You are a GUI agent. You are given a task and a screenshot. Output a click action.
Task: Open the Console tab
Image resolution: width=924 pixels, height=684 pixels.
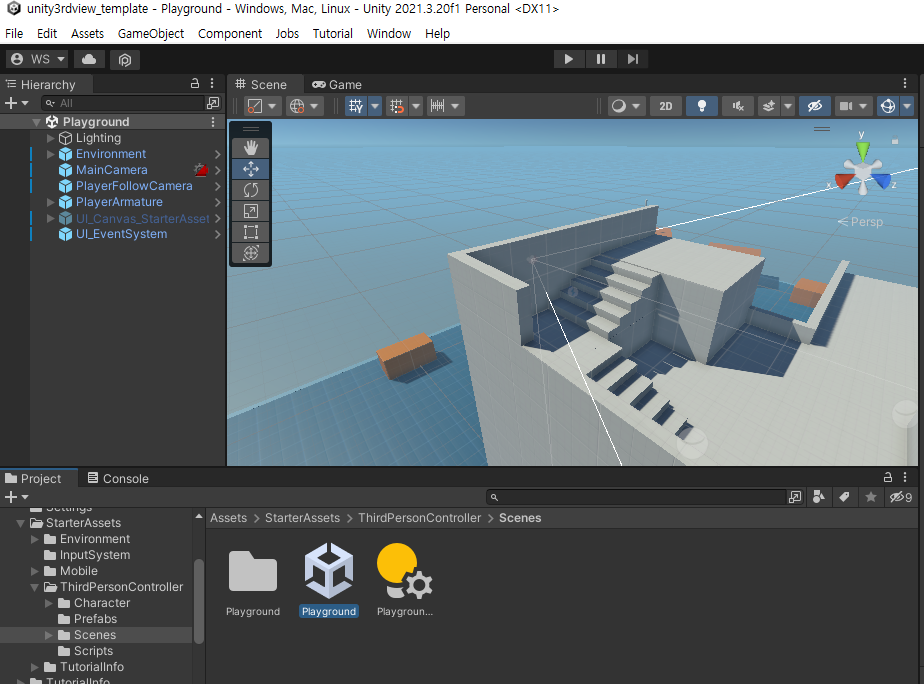[x=118, y=478]
